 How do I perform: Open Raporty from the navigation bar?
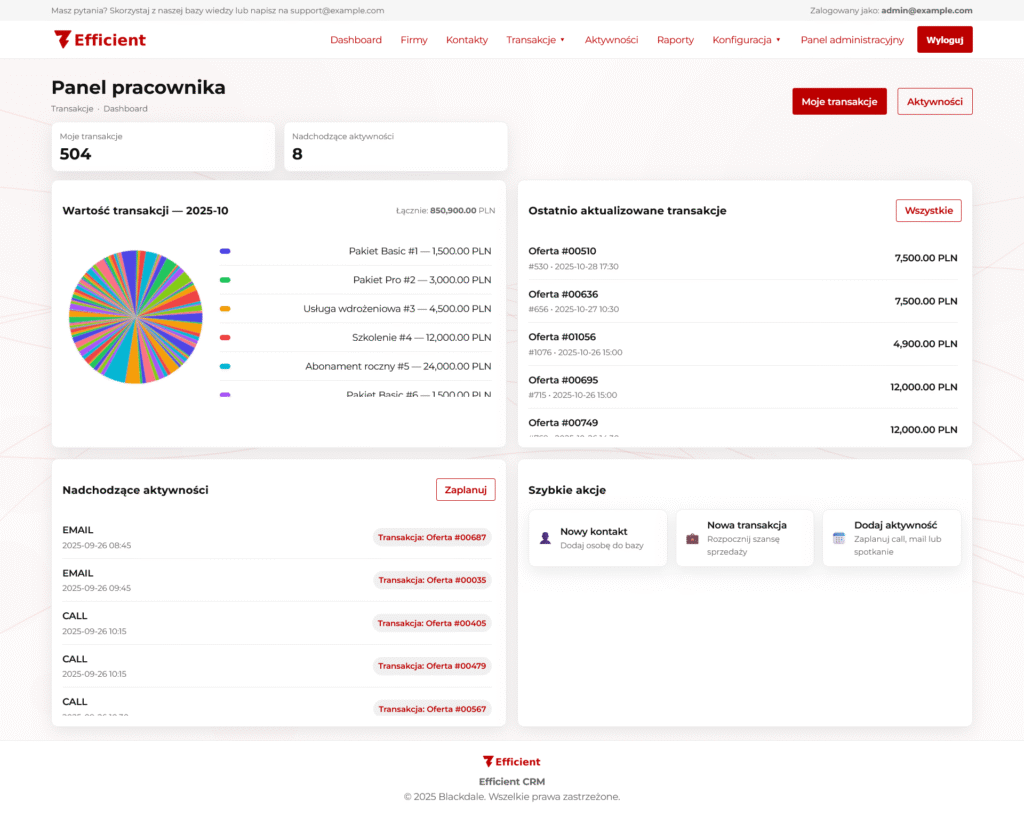[x=675, y=40]
